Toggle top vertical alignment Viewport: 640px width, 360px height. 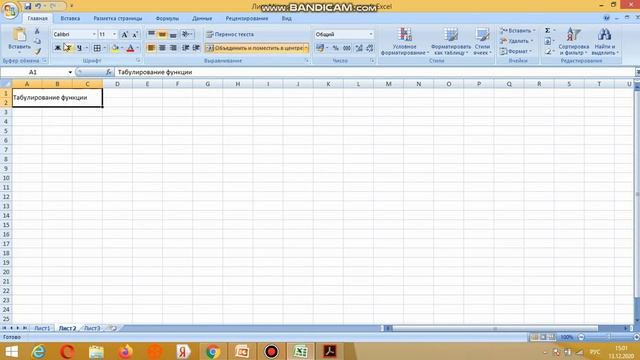pos(151,34)
